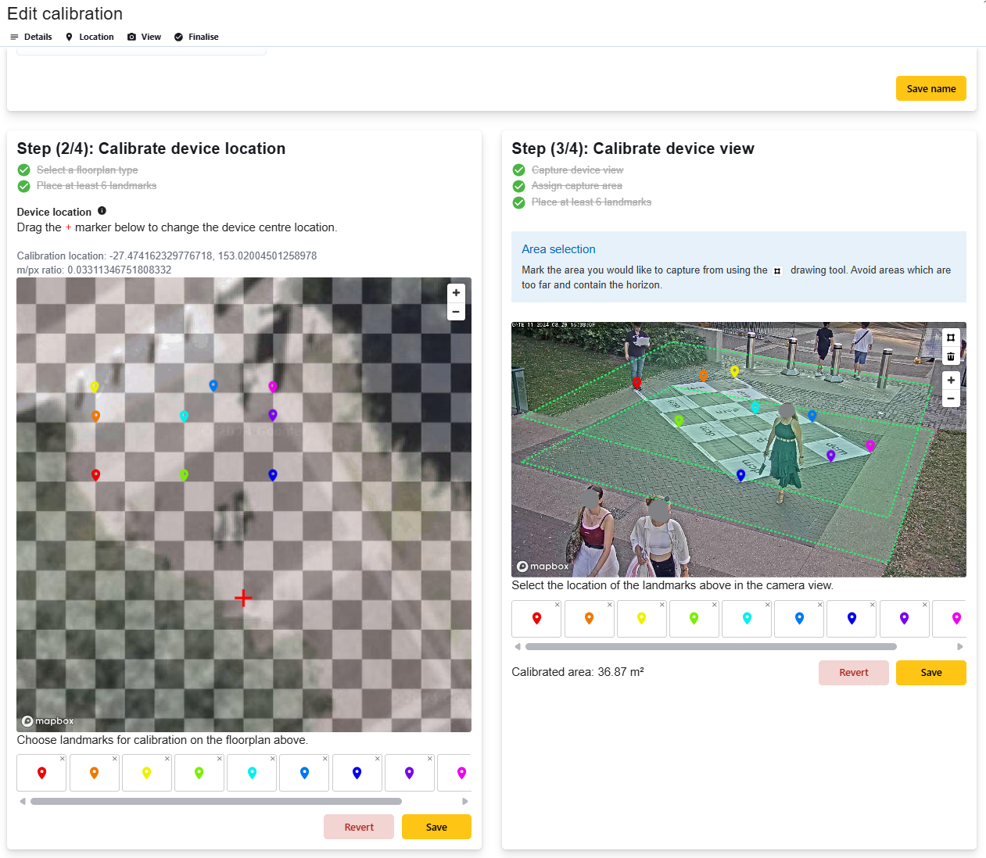Open the Location step tab
The height and width of the screenshot is (858, 986).
coord(89,37)
